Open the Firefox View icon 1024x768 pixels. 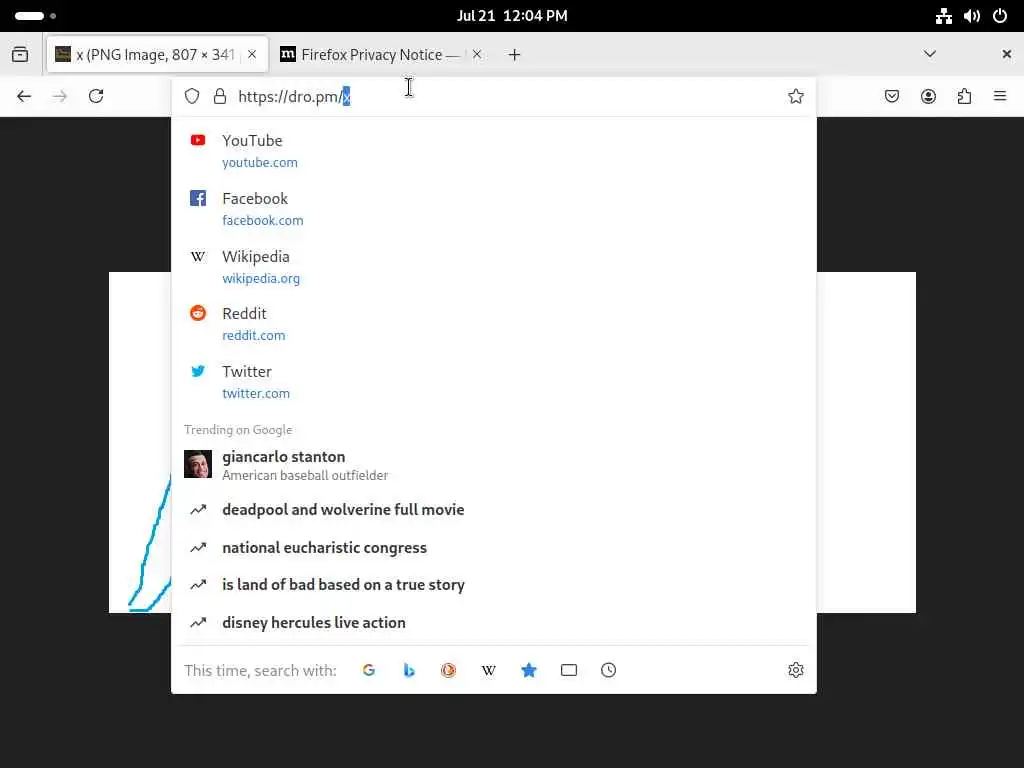(x=20, y=54)
